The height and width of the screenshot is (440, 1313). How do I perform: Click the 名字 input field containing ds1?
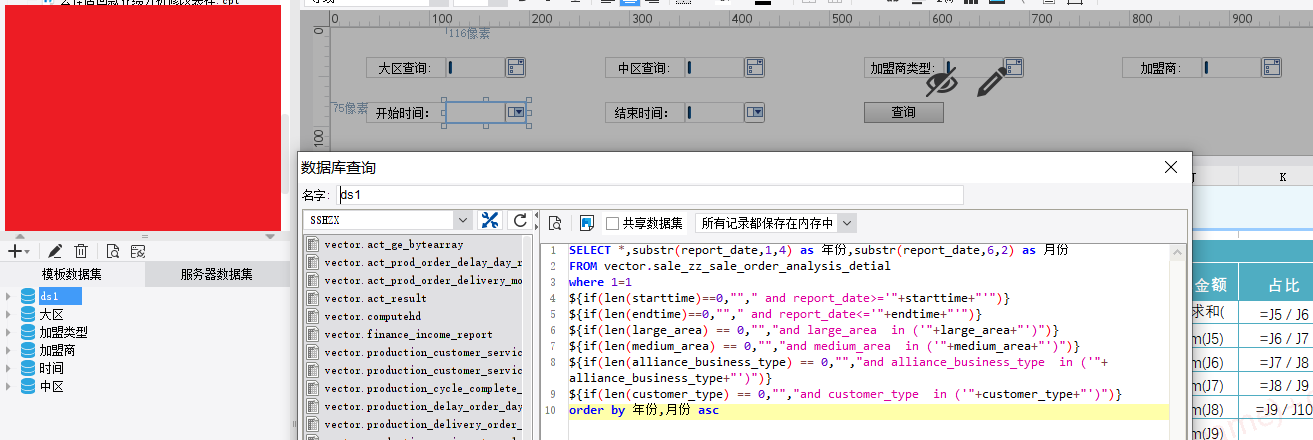click(649, 195)
